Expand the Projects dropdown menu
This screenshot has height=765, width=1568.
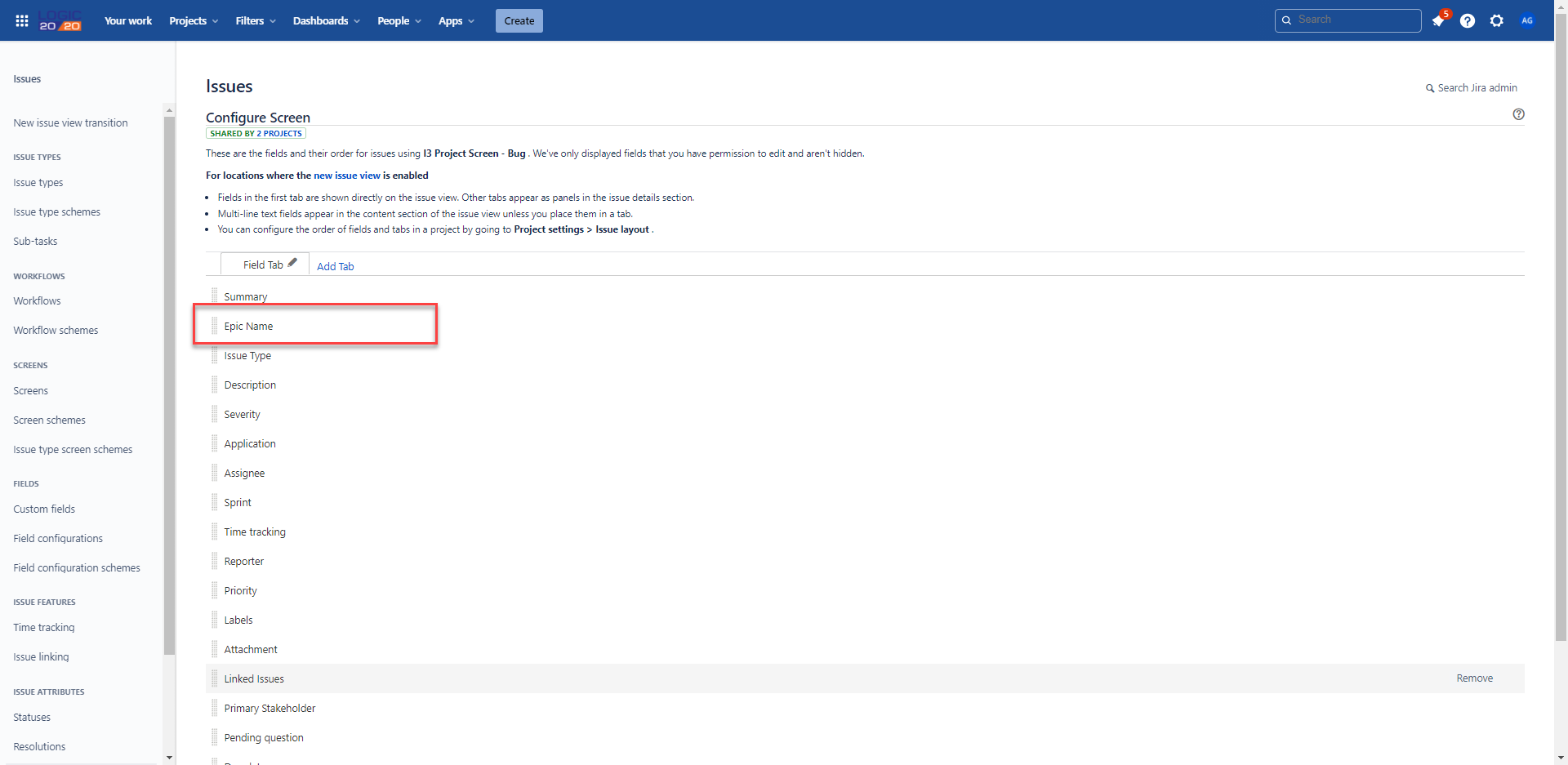[194, 20]
